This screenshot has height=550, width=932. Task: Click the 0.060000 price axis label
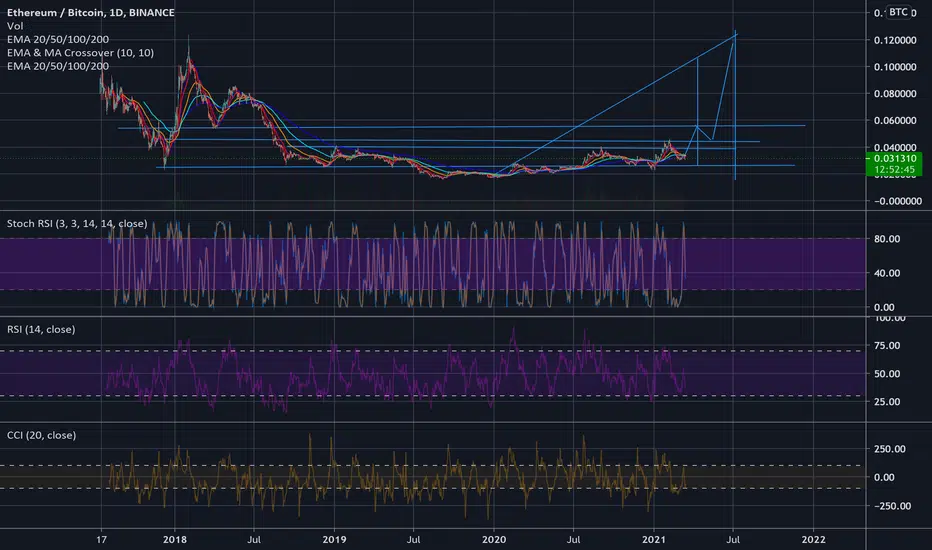click(895, 121)
